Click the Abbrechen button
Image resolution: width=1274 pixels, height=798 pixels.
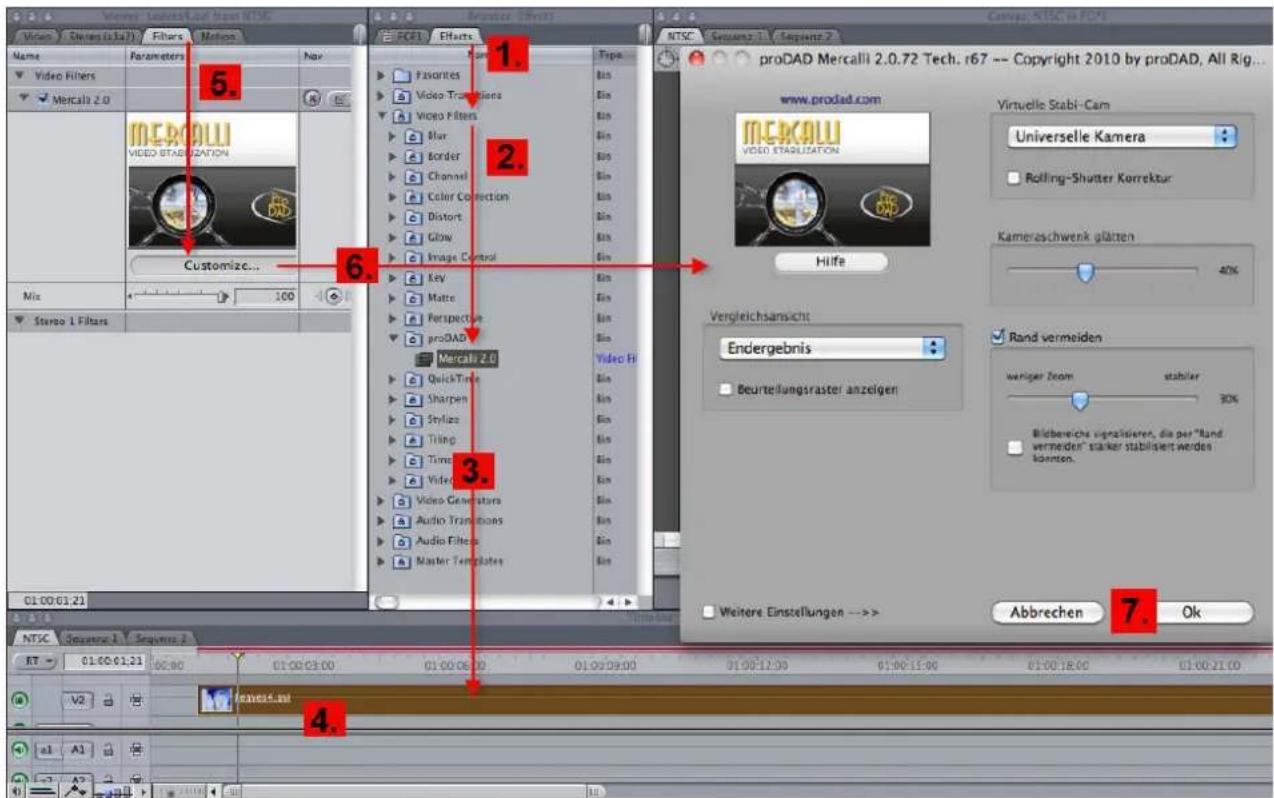pos(1047,613)
